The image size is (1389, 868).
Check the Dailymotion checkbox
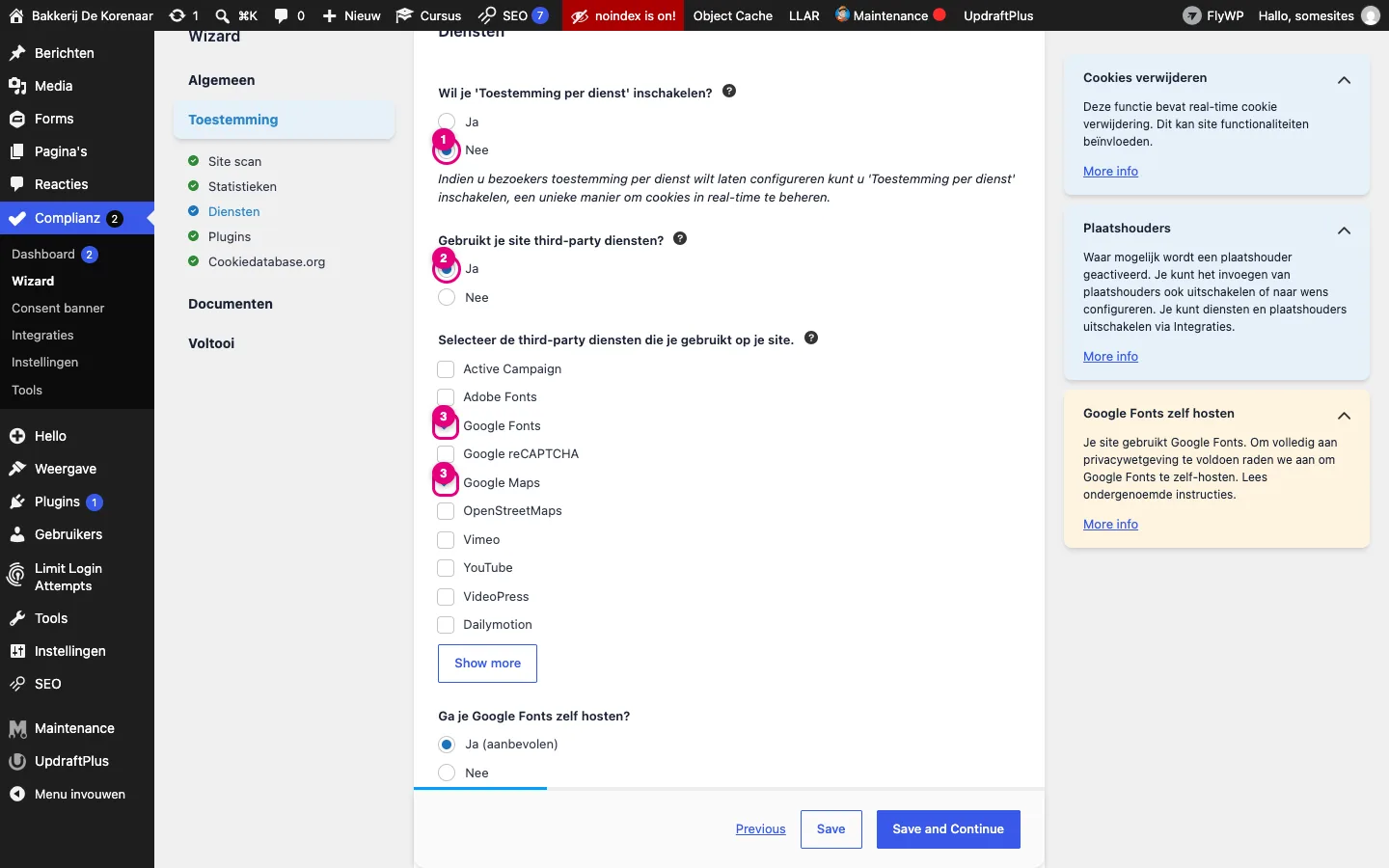(x=446, y=624)
